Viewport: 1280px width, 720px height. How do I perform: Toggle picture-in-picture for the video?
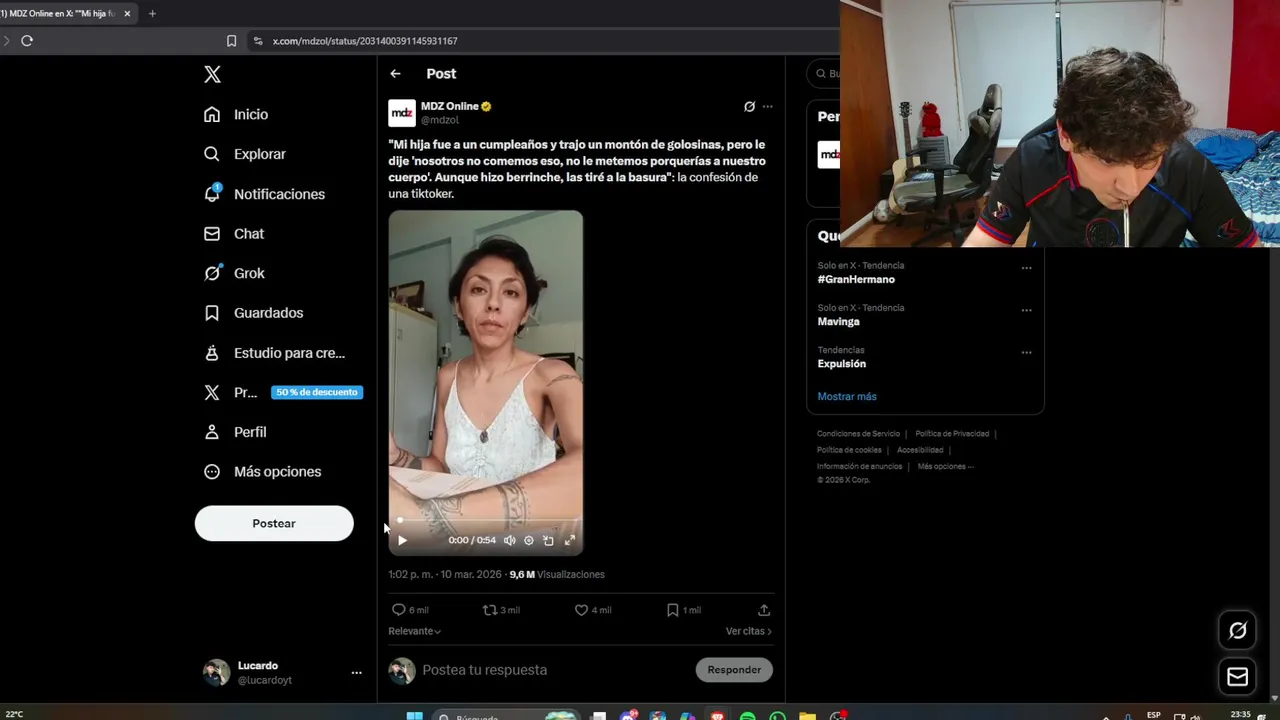click(x=548, y=540)
